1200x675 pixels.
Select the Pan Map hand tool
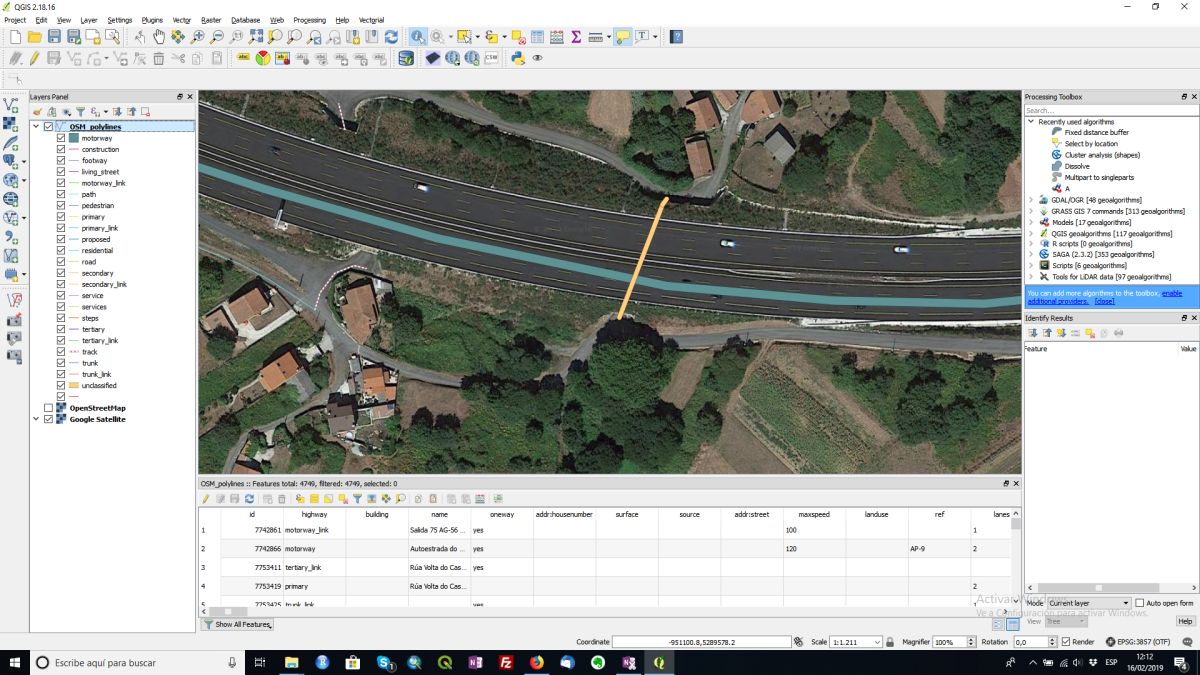(159, 37)
